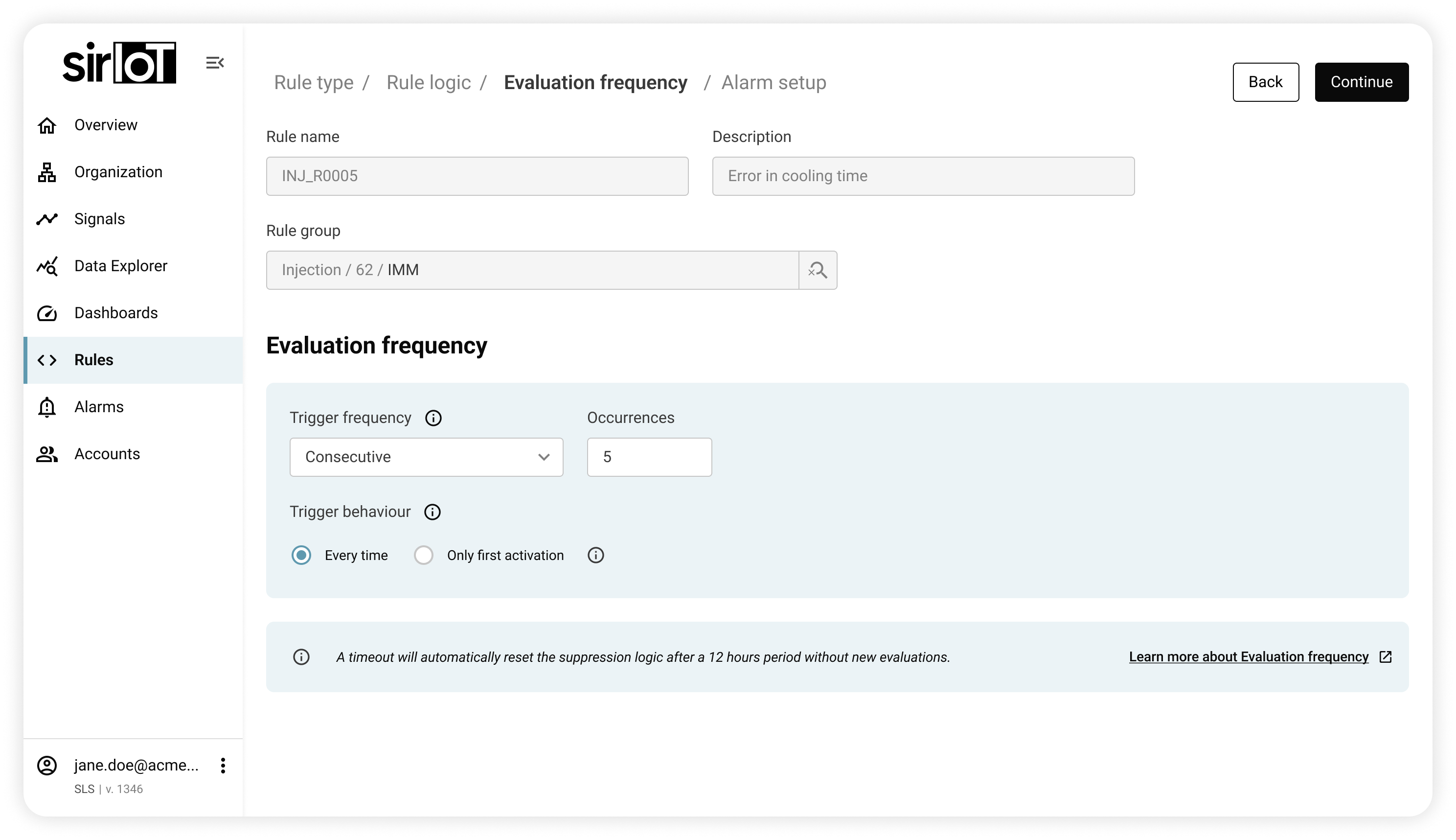Open Alarm setup breadcrumb step
This screenshot has width=1456, height=840.
click(773, 83)
